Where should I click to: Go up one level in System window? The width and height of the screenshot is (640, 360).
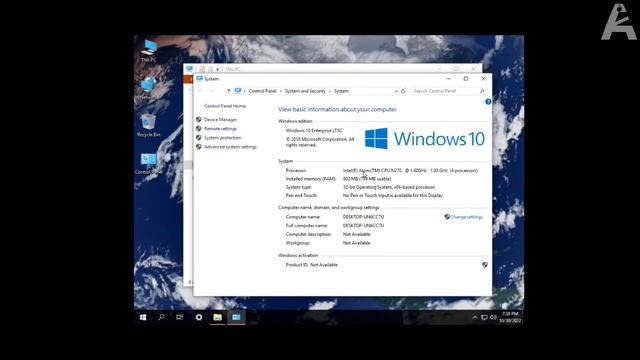(229, 91)
